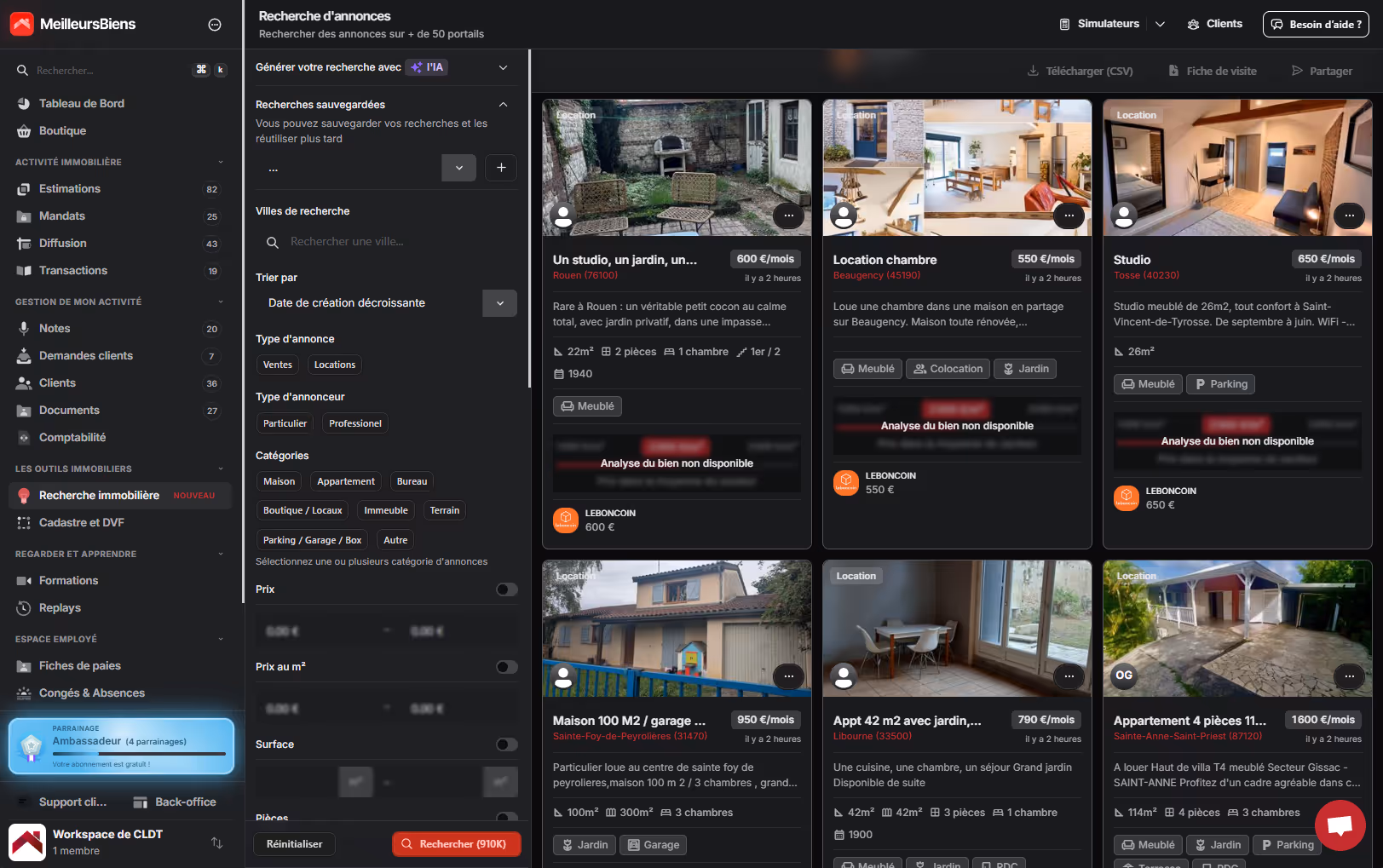Open Besoin d'aide ?
The image size is (1383, 868).
tap(1315, 24)
